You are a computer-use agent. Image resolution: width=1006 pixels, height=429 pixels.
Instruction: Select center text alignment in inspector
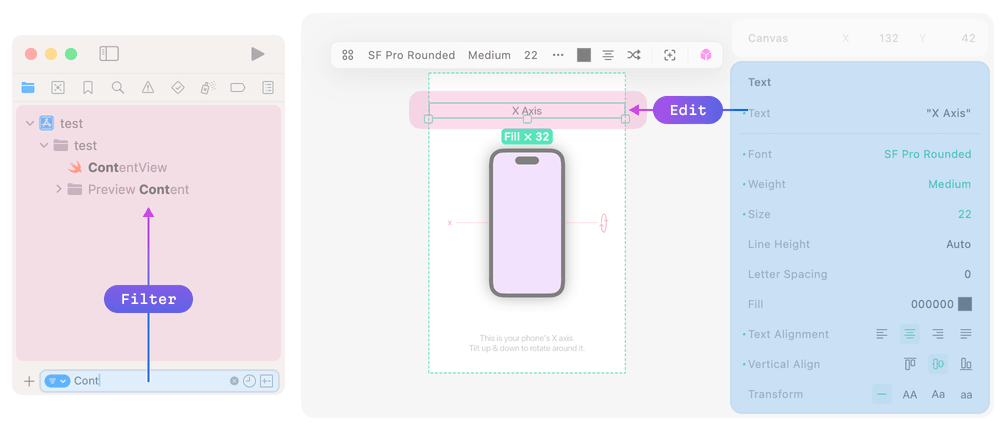(x=910, y=334)
